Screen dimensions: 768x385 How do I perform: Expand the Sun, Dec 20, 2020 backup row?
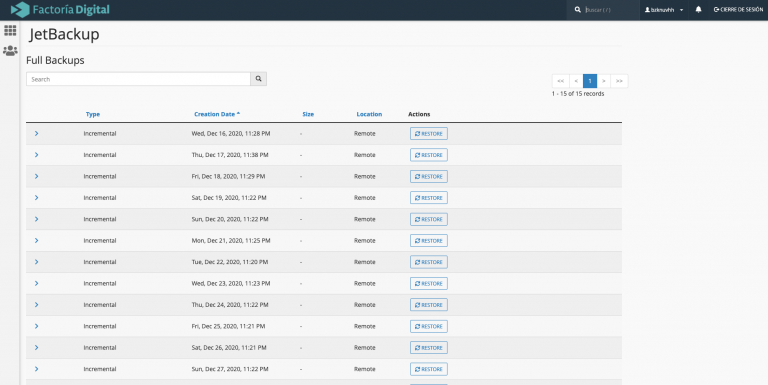pos(37,219)
